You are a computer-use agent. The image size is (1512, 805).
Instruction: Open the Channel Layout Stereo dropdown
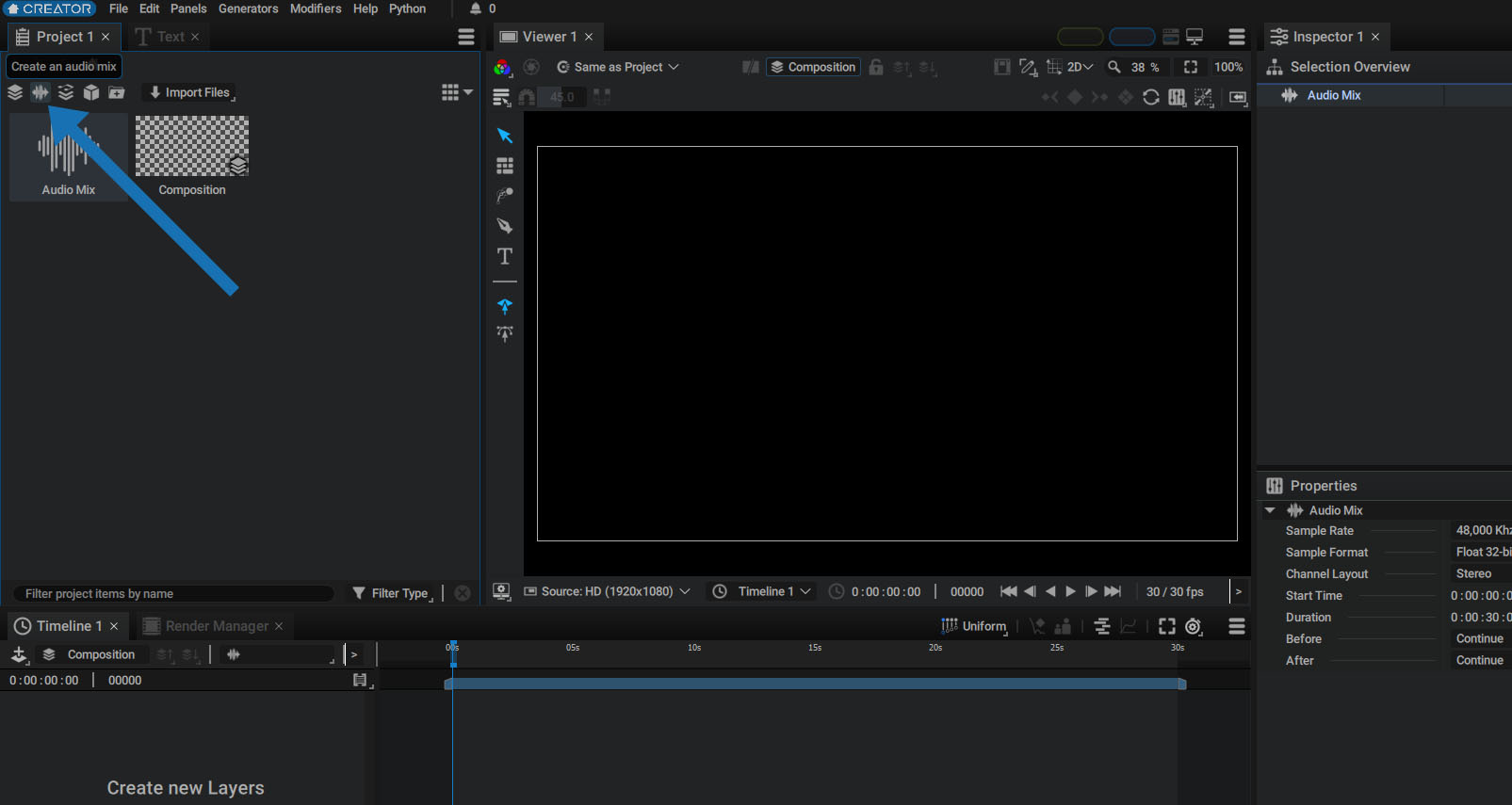1480,573
